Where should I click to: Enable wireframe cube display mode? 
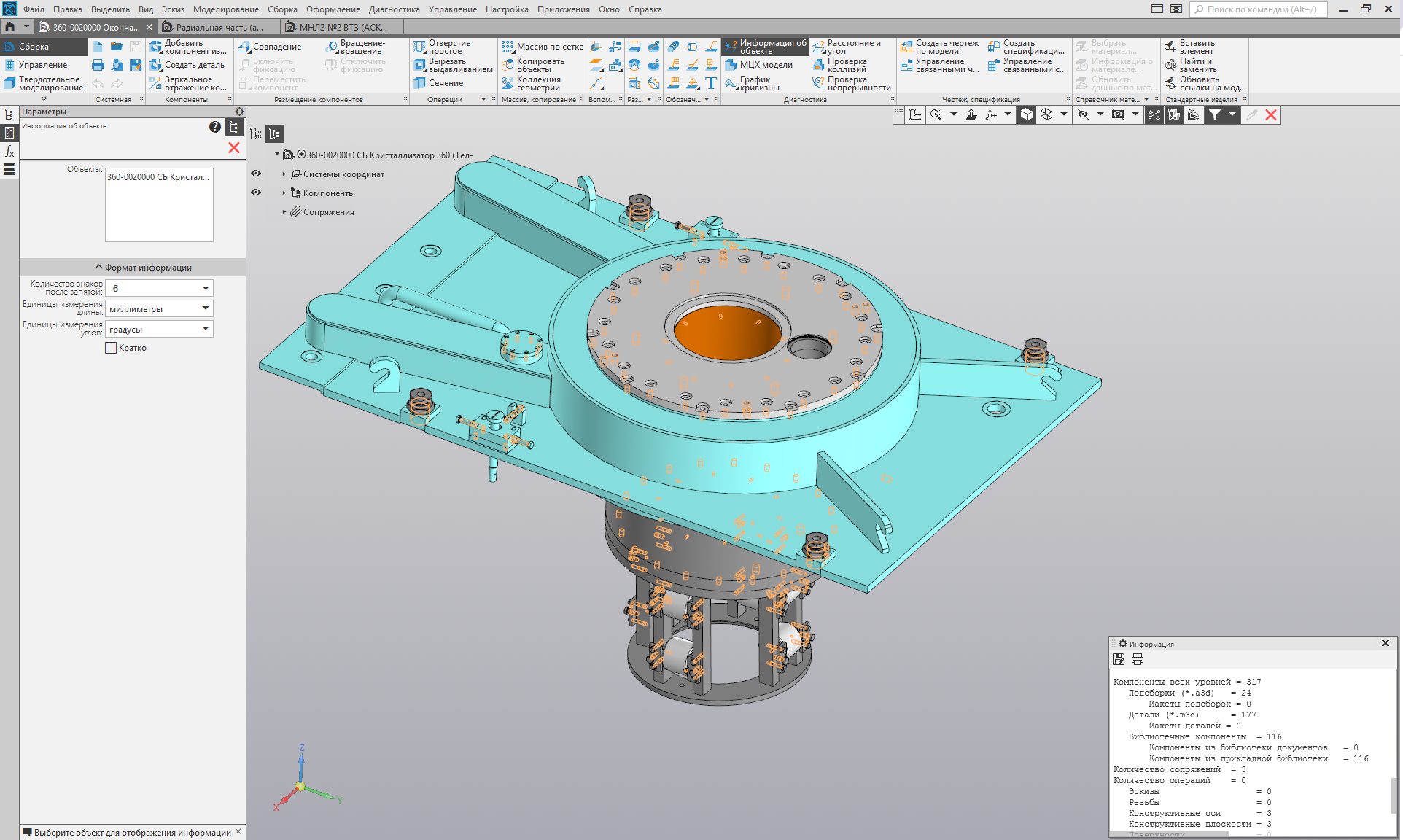(1046, 114)
